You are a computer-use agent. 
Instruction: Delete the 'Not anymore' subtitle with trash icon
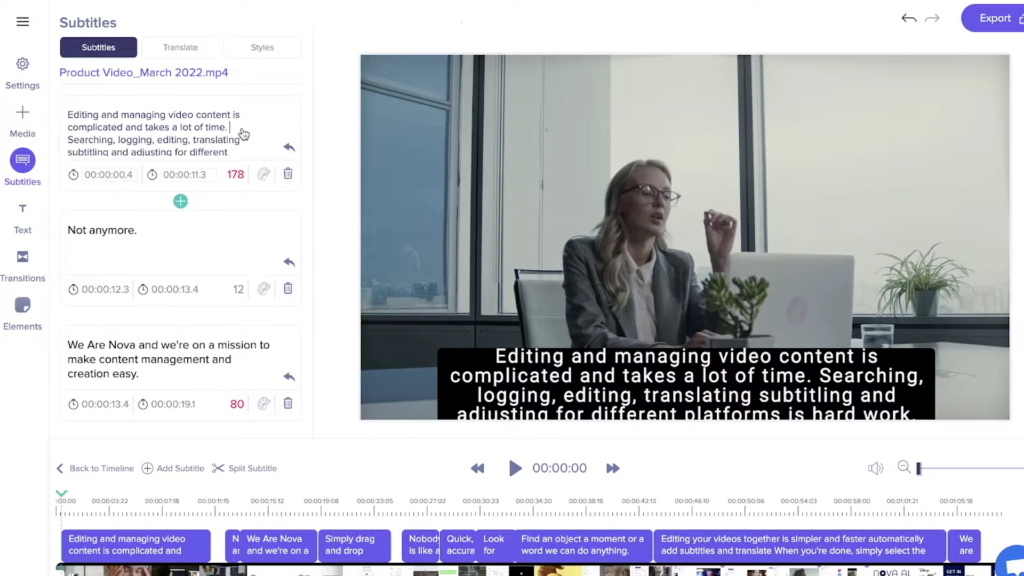coord(288,288)
